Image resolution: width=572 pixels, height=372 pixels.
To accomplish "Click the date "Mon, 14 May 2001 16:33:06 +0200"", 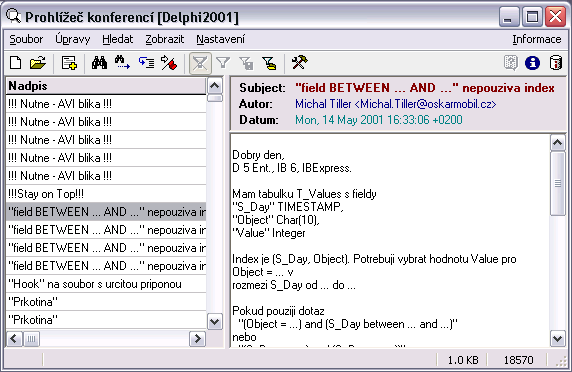I will click(x=379, y=120).
